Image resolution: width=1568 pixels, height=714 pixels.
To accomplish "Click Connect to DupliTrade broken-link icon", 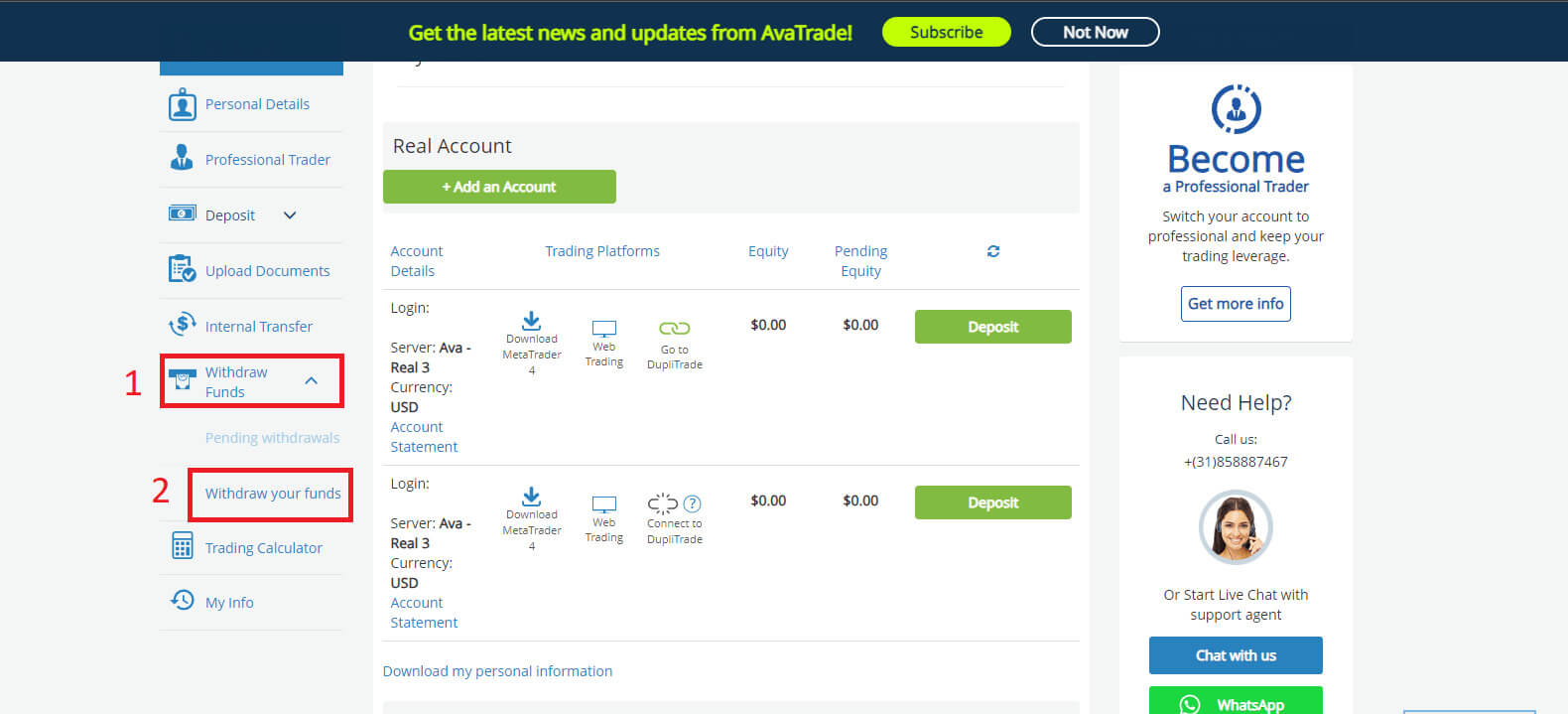I will (x=662, y=503).
